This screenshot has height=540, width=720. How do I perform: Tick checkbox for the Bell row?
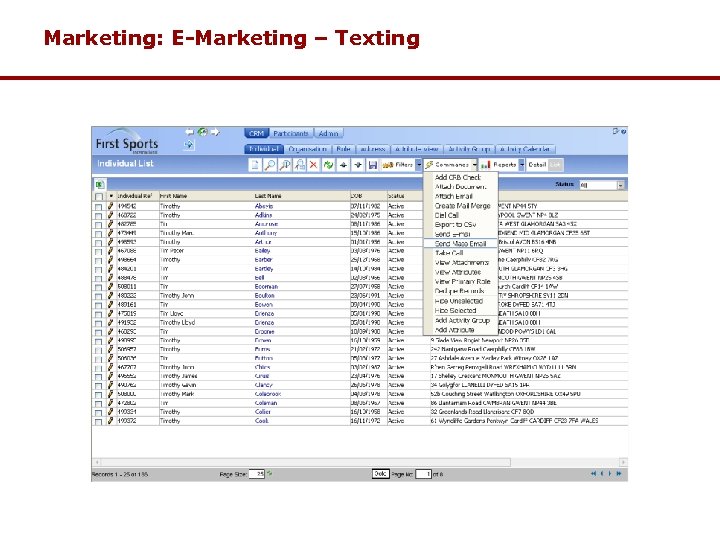pos(98,278)
